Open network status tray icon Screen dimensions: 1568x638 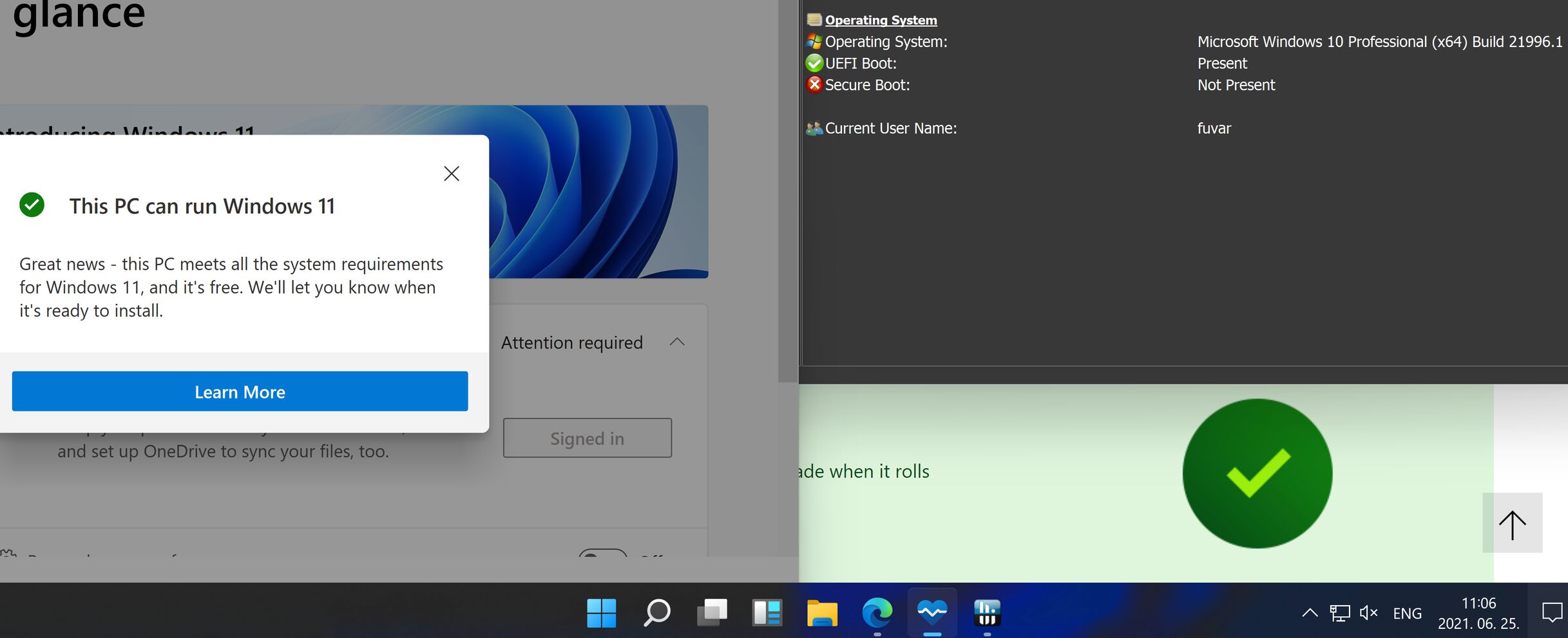coord(1340,613)
